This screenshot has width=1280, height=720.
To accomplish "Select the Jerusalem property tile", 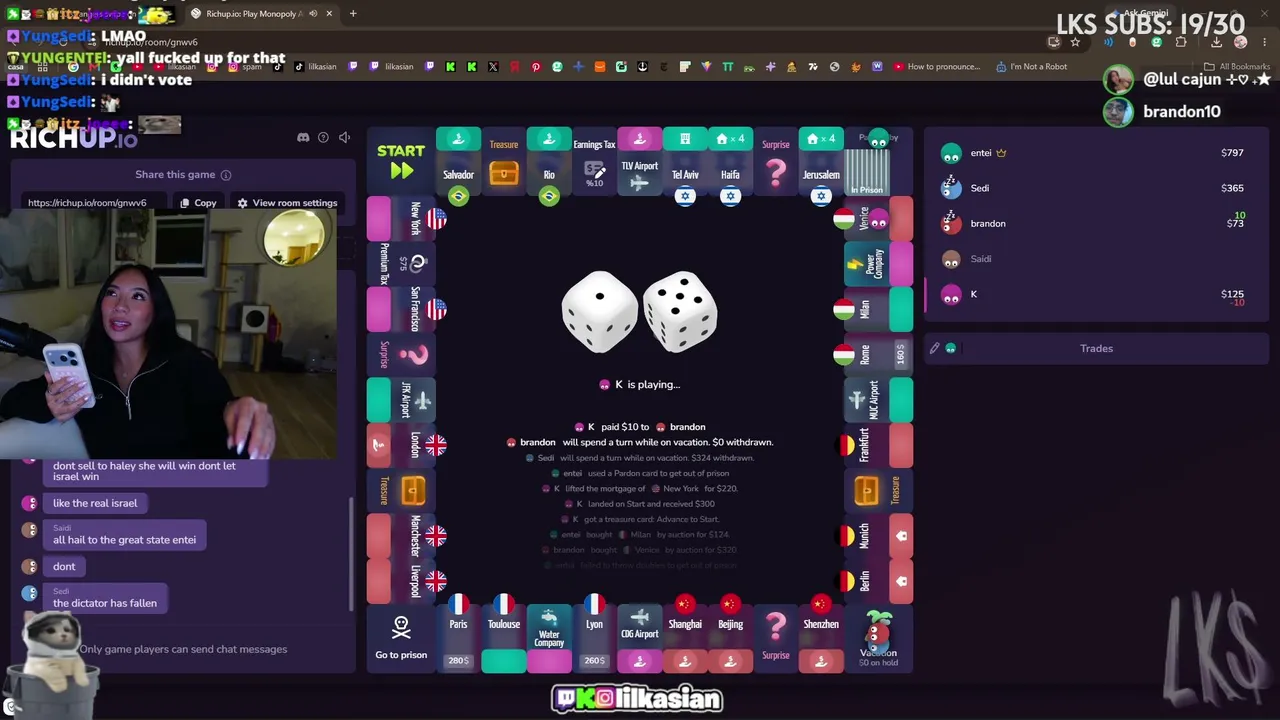I will point(821,162).
